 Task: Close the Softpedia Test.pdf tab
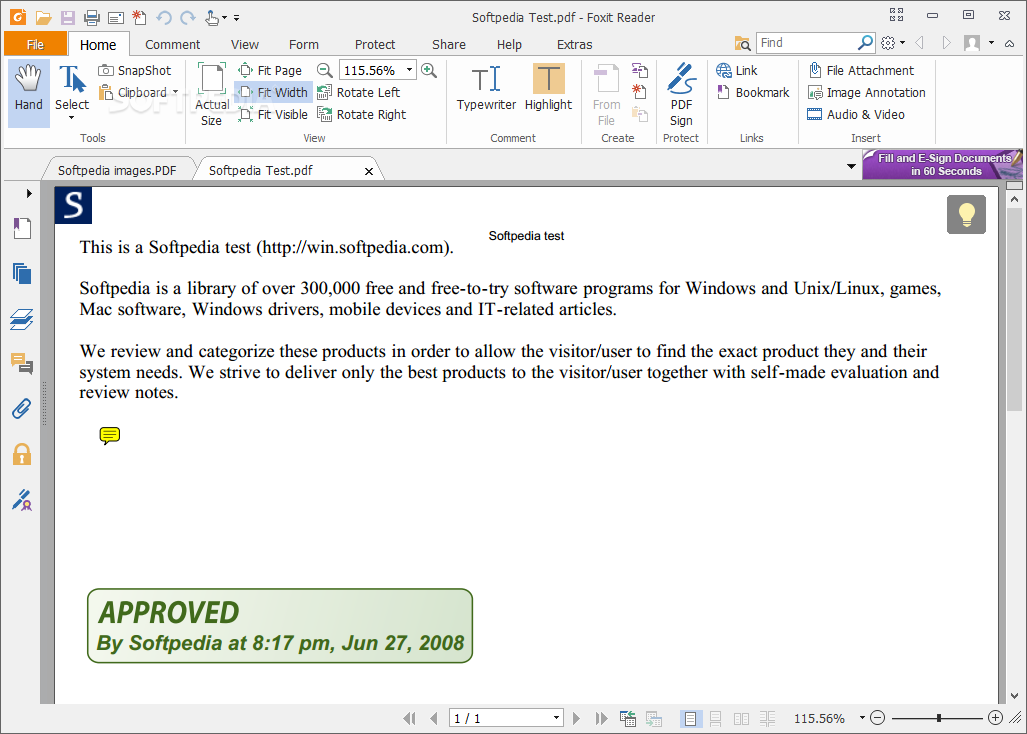tap(369, 171)
